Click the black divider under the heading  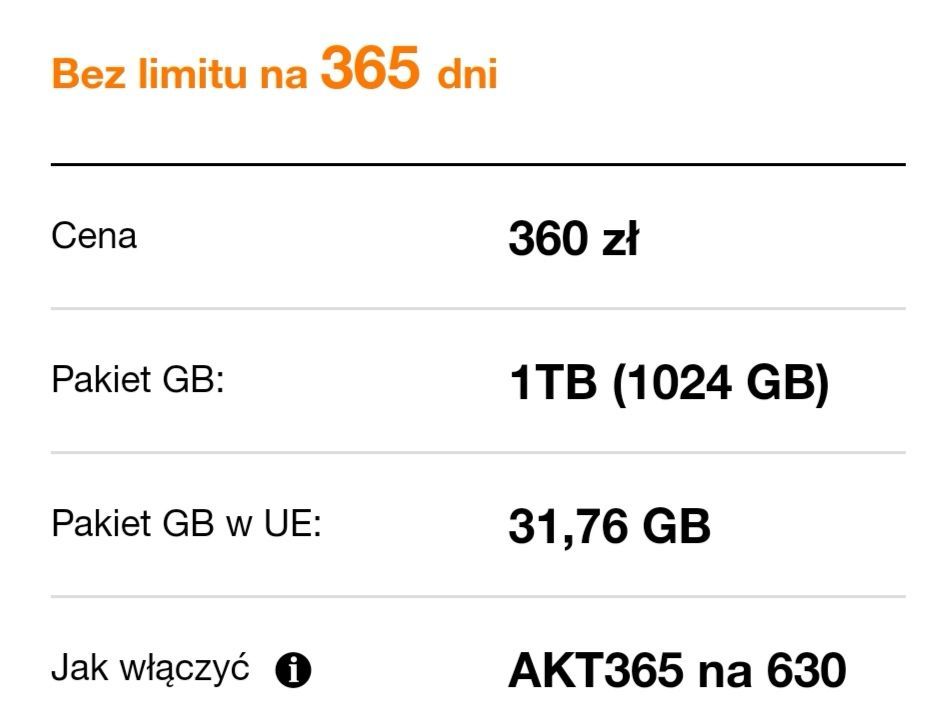[478, 164]
